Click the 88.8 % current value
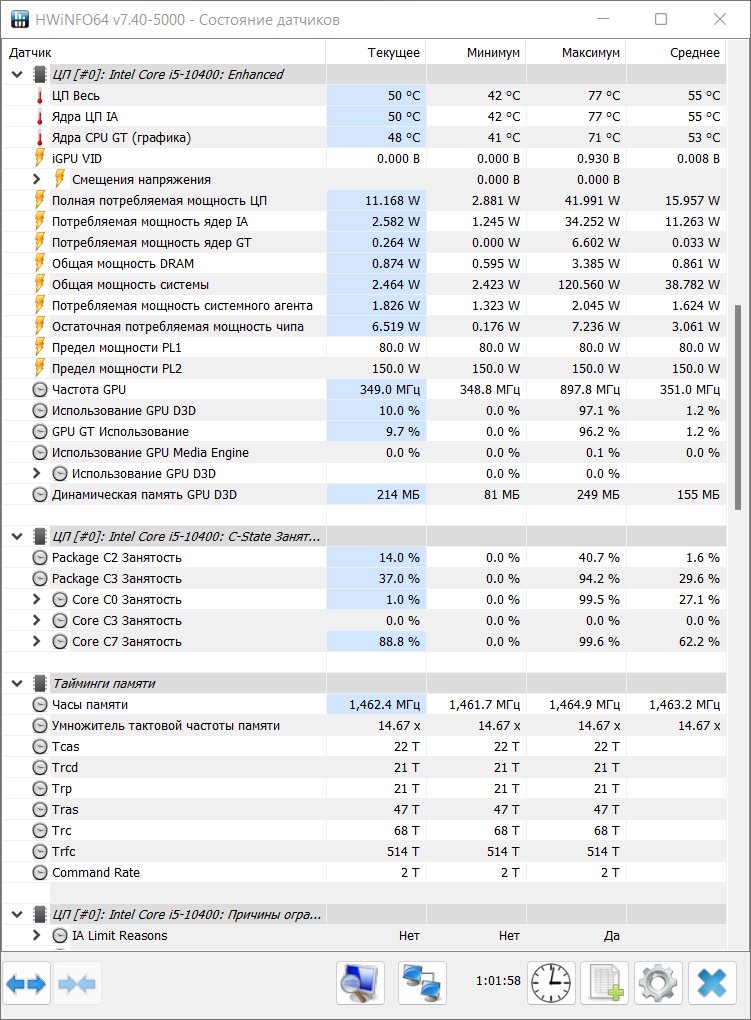 (x=399, y=641)
